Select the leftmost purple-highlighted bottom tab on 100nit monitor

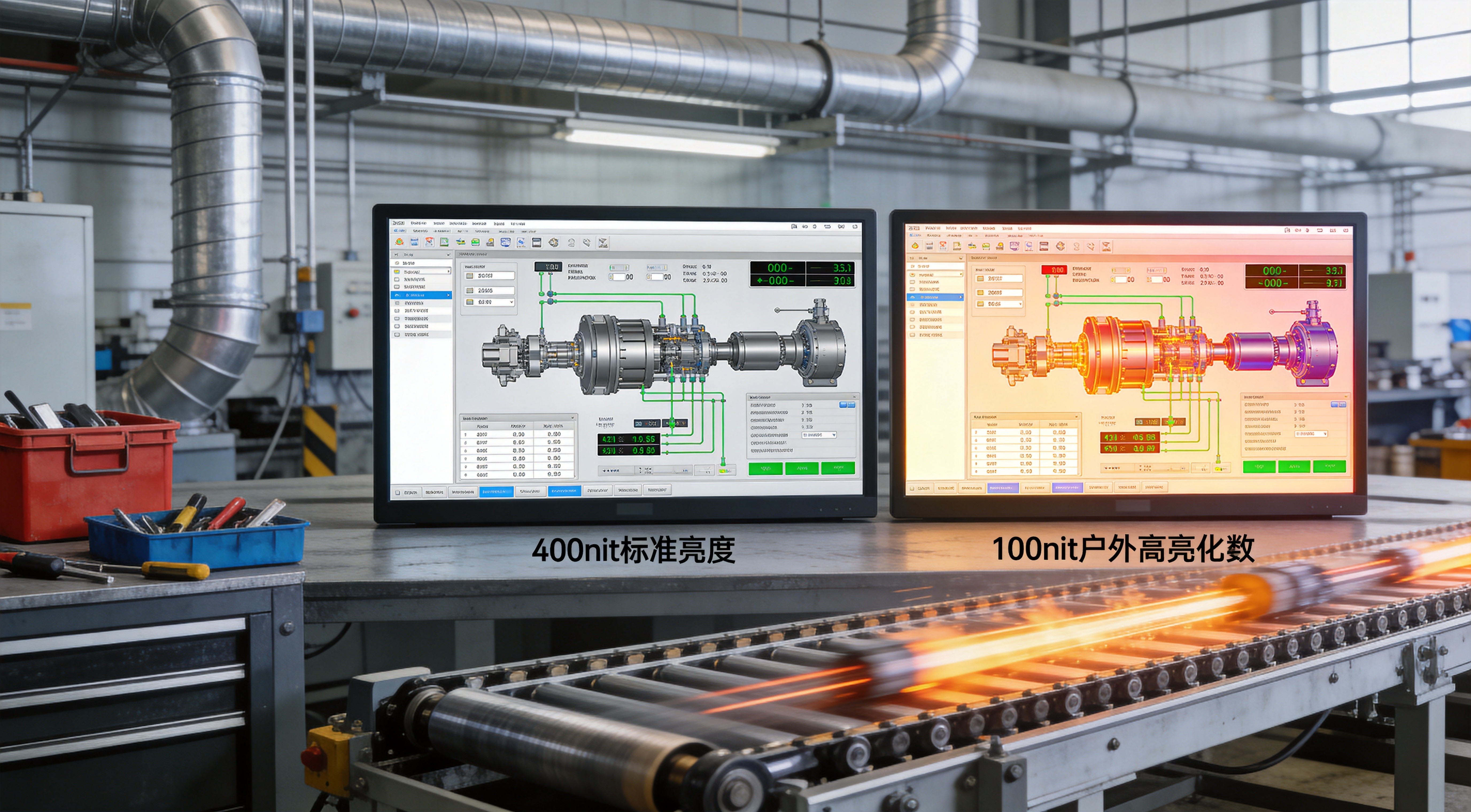click(x=1003, y=488)
